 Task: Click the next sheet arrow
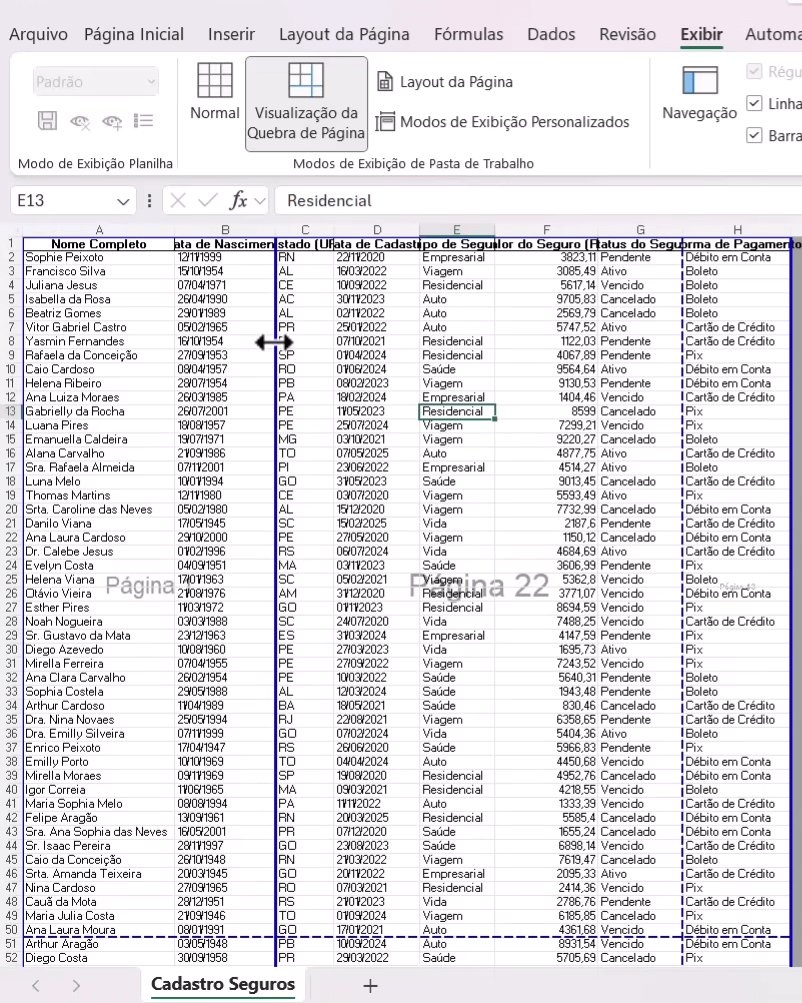point(76,986)
